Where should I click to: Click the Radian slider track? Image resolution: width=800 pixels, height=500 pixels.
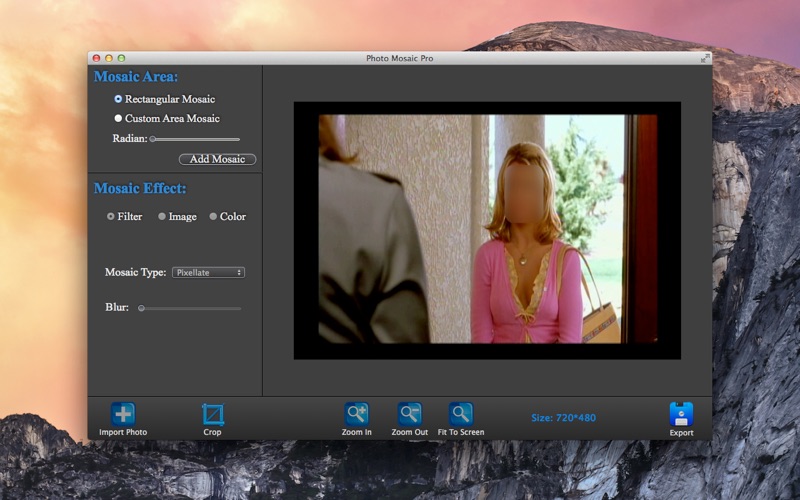click(196, 139)
